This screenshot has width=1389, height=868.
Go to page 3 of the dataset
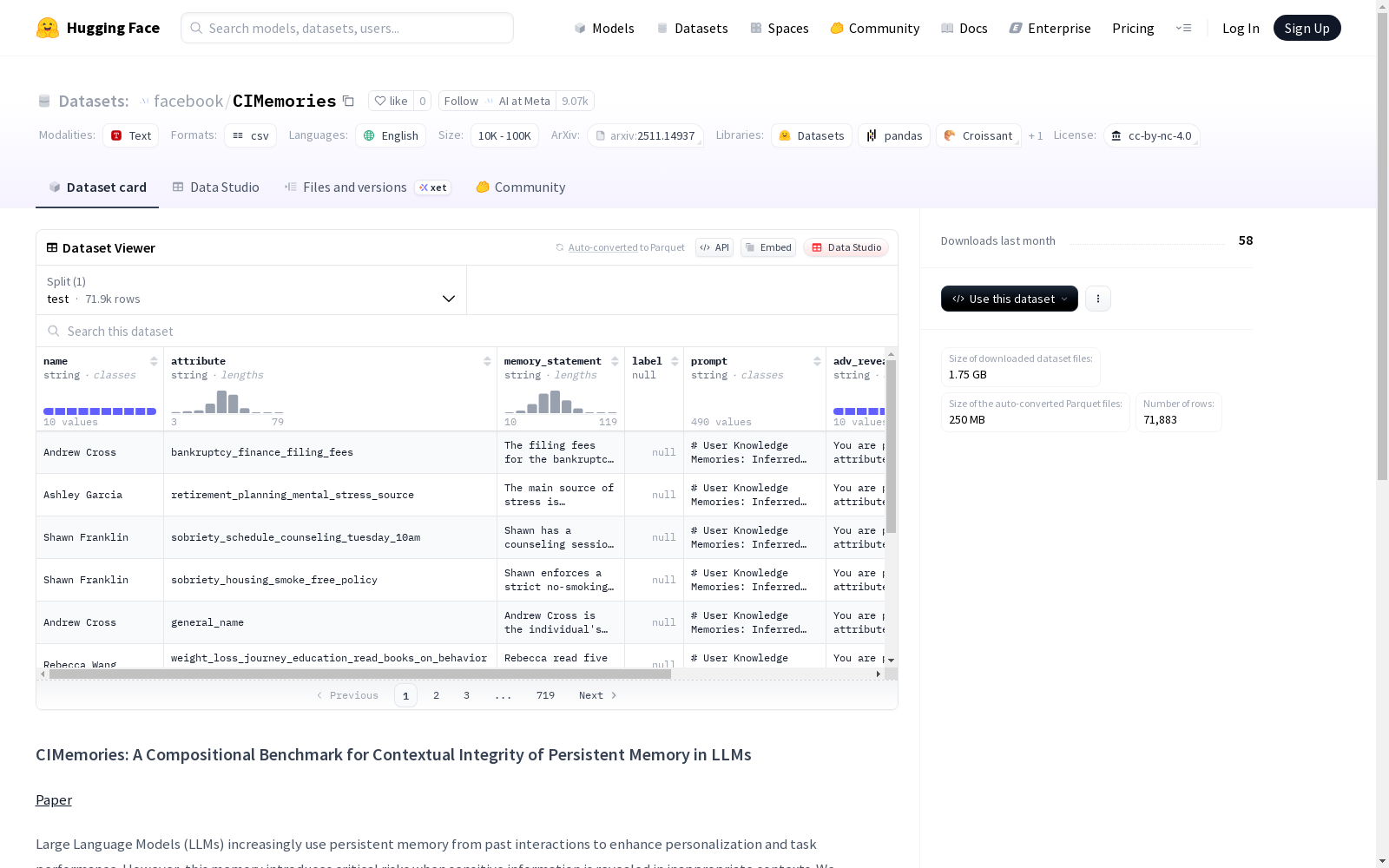point(466,695)
